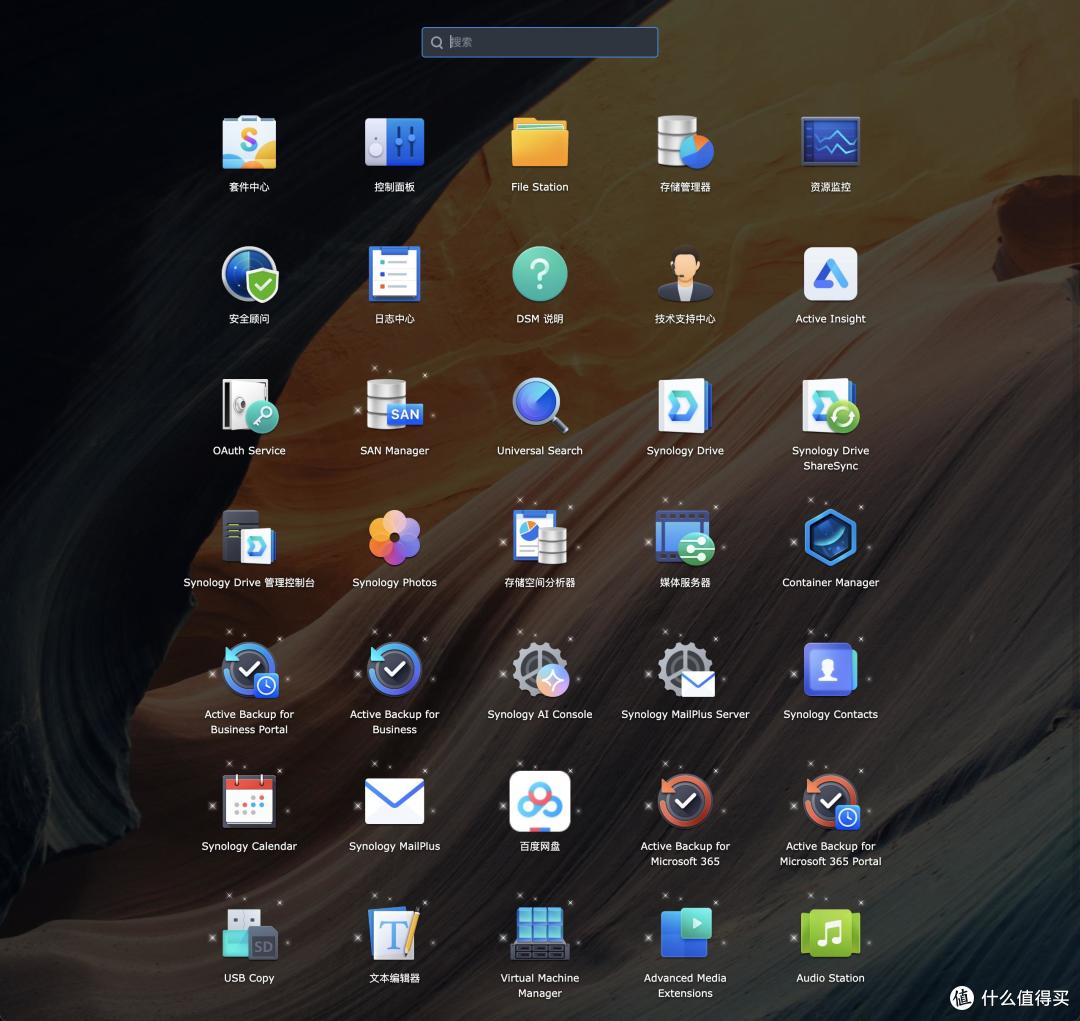Launch Audio Station
1080x1021 pixels.
(x=830, y=933)
